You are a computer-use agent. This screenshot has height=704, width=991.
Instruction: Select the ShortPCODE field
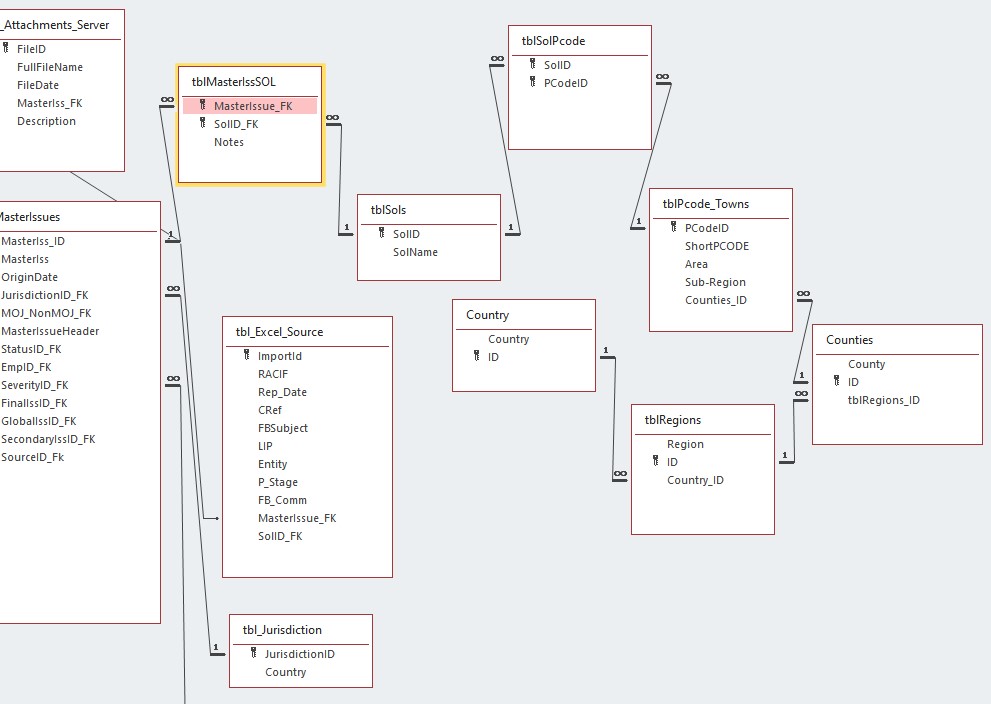pyautogui.click(x=717, y=246)
